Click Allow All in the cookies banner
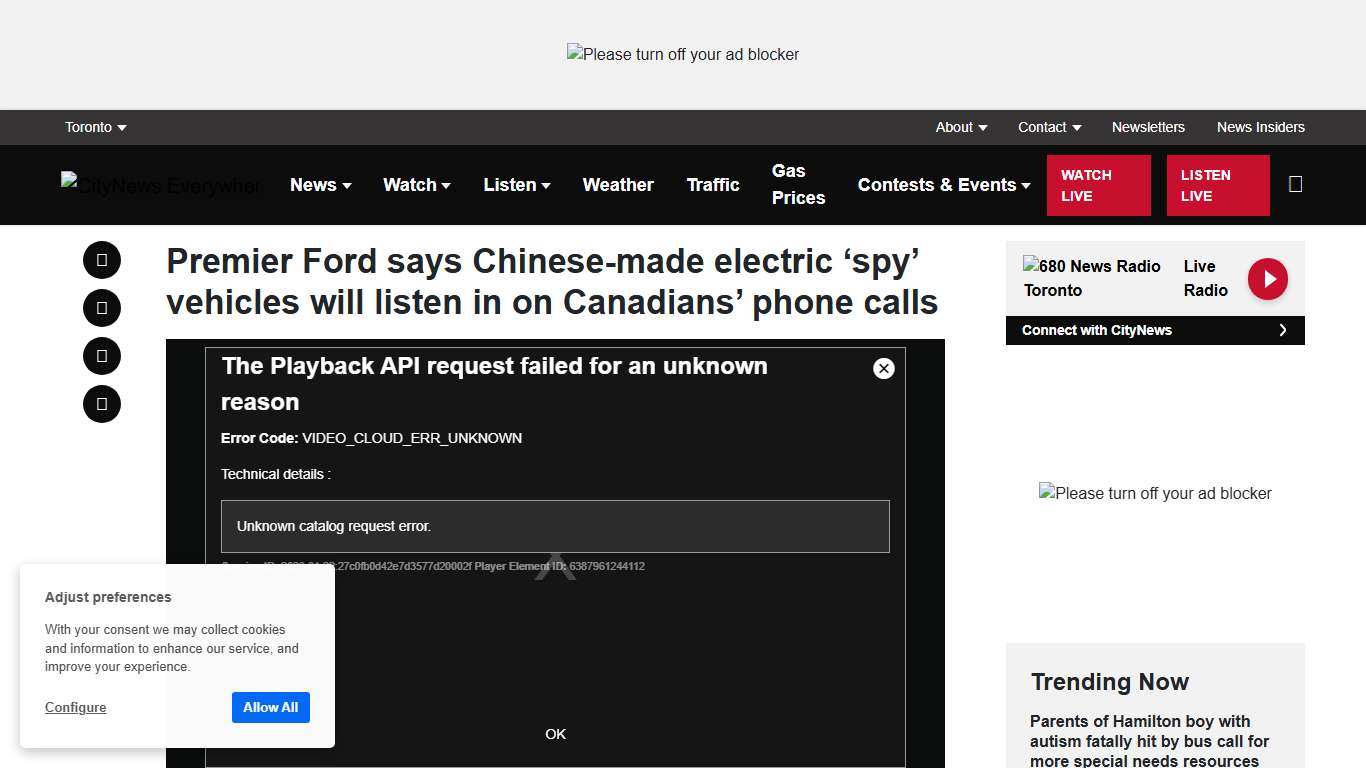1366x768 pixels. [270, 707]
